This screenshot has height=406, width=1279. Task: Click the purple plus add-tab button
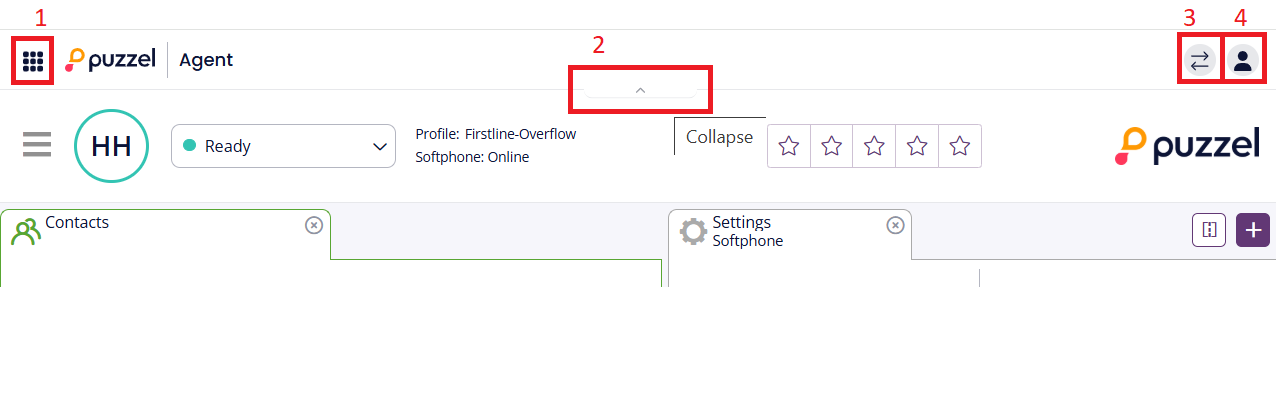(1253, 229)
